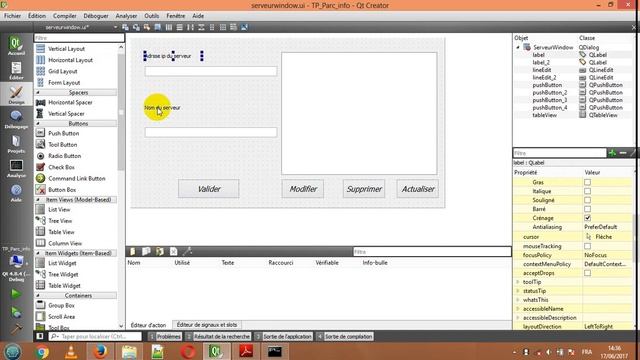Screen dimensions: 640x360
Task: Expand the toolTip property
Action: 518,282
